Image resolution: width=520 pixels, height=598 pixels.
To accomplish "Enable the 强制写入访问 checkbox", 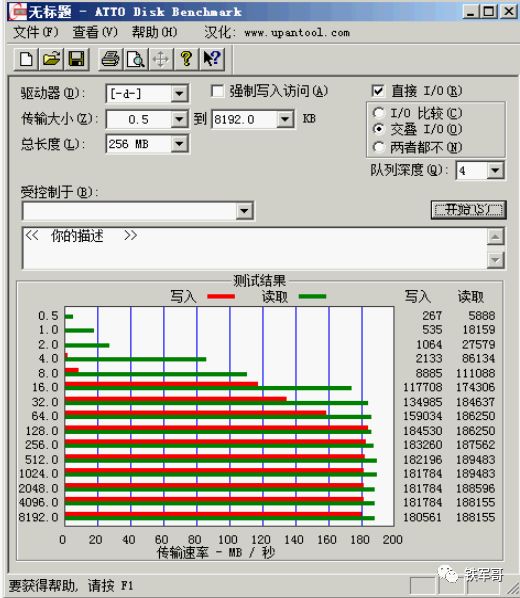I will click(217, 91).
